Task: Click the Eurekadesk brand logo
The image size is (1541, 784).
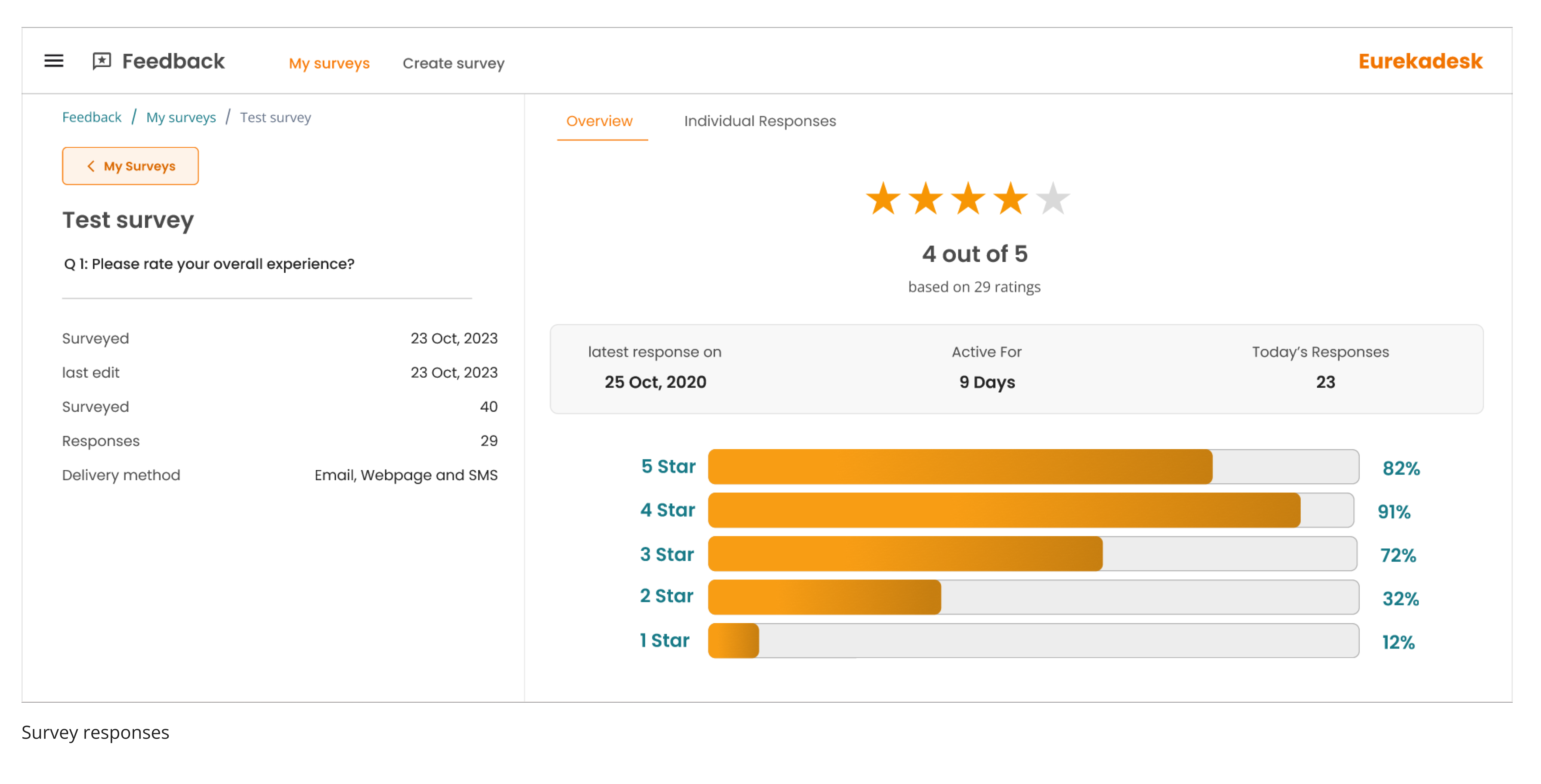Action: tap(1420, 61)
